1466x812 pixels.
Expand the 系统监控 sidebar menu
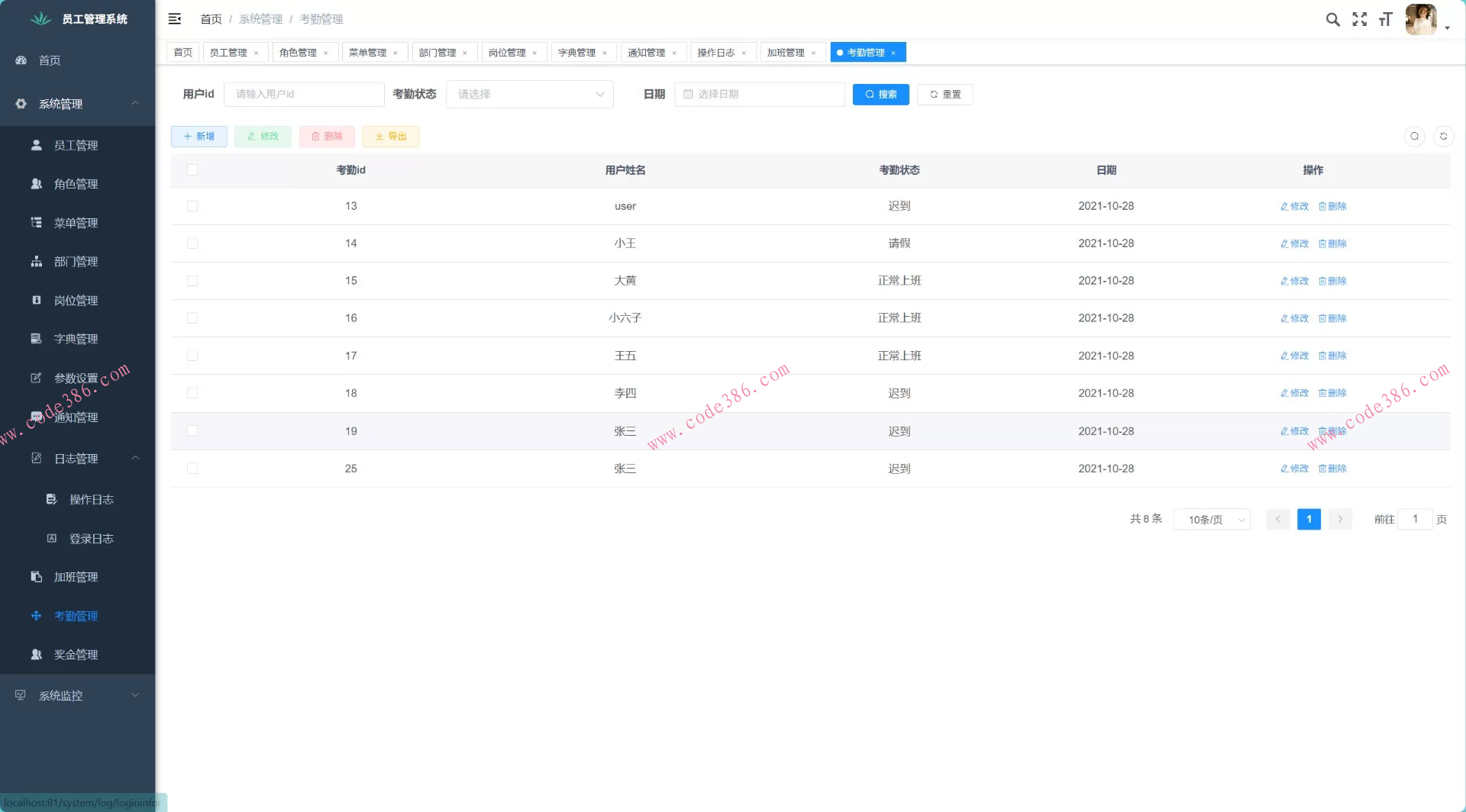[76, 696]
